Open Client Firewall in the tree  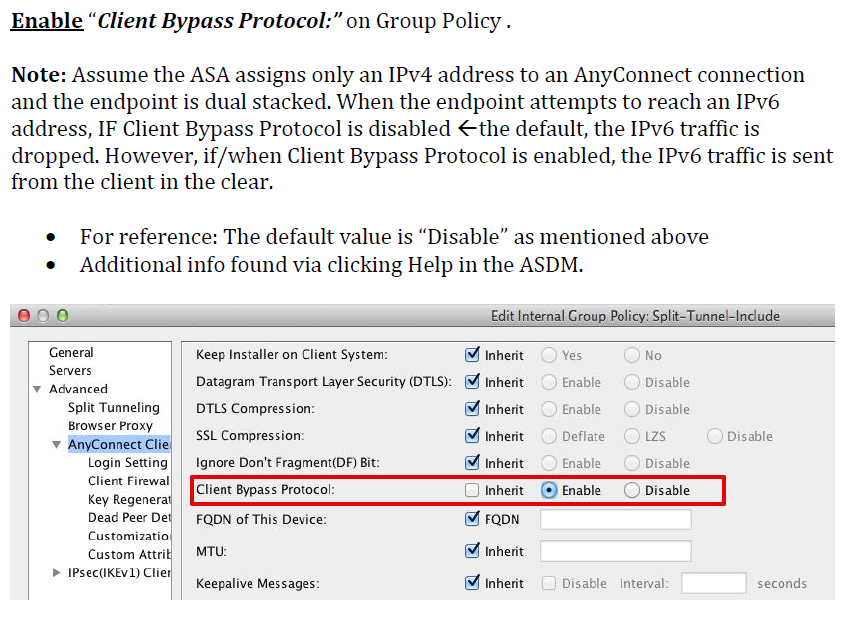pyautogui.click(x=129, y=480)
